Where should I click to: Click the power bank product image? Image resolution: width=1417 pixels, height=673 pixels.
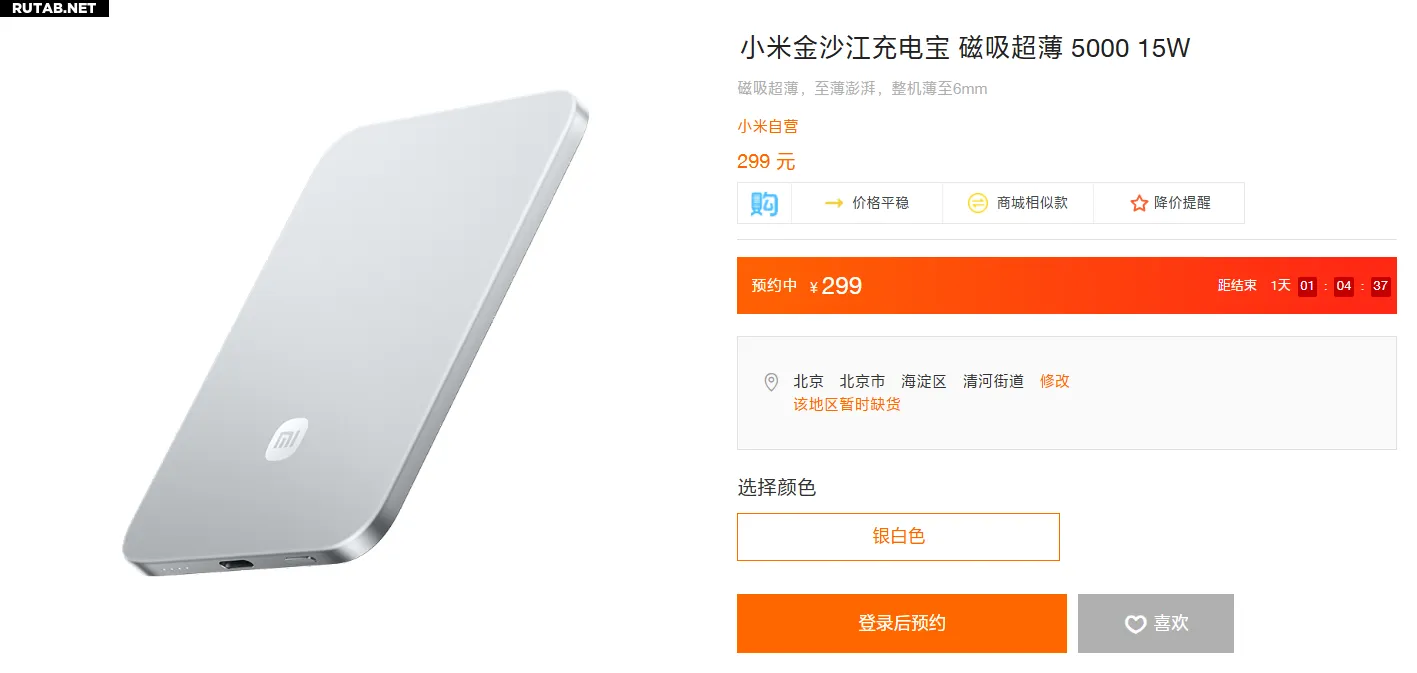tap(355, 334)
